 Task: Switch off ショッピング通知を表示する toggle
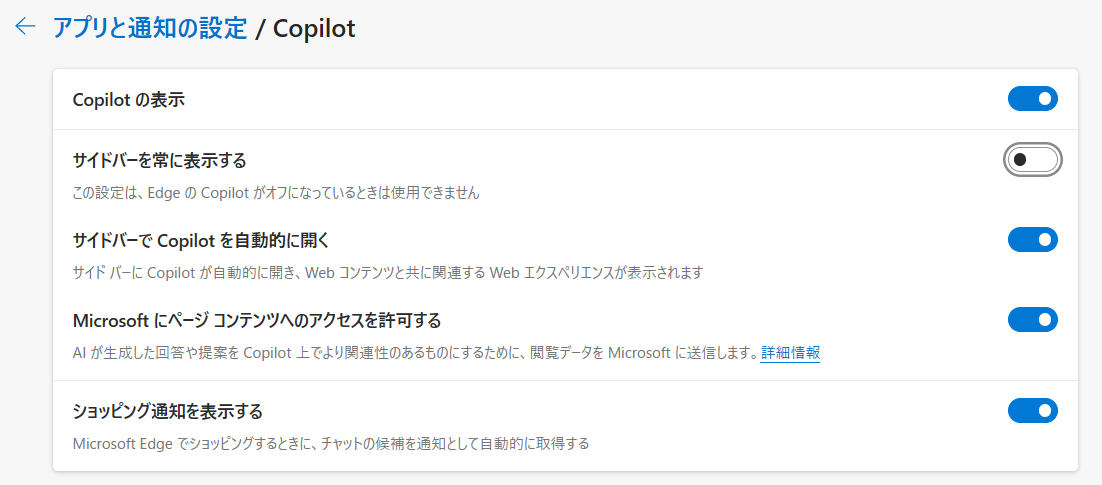[x=1032, y=410]
